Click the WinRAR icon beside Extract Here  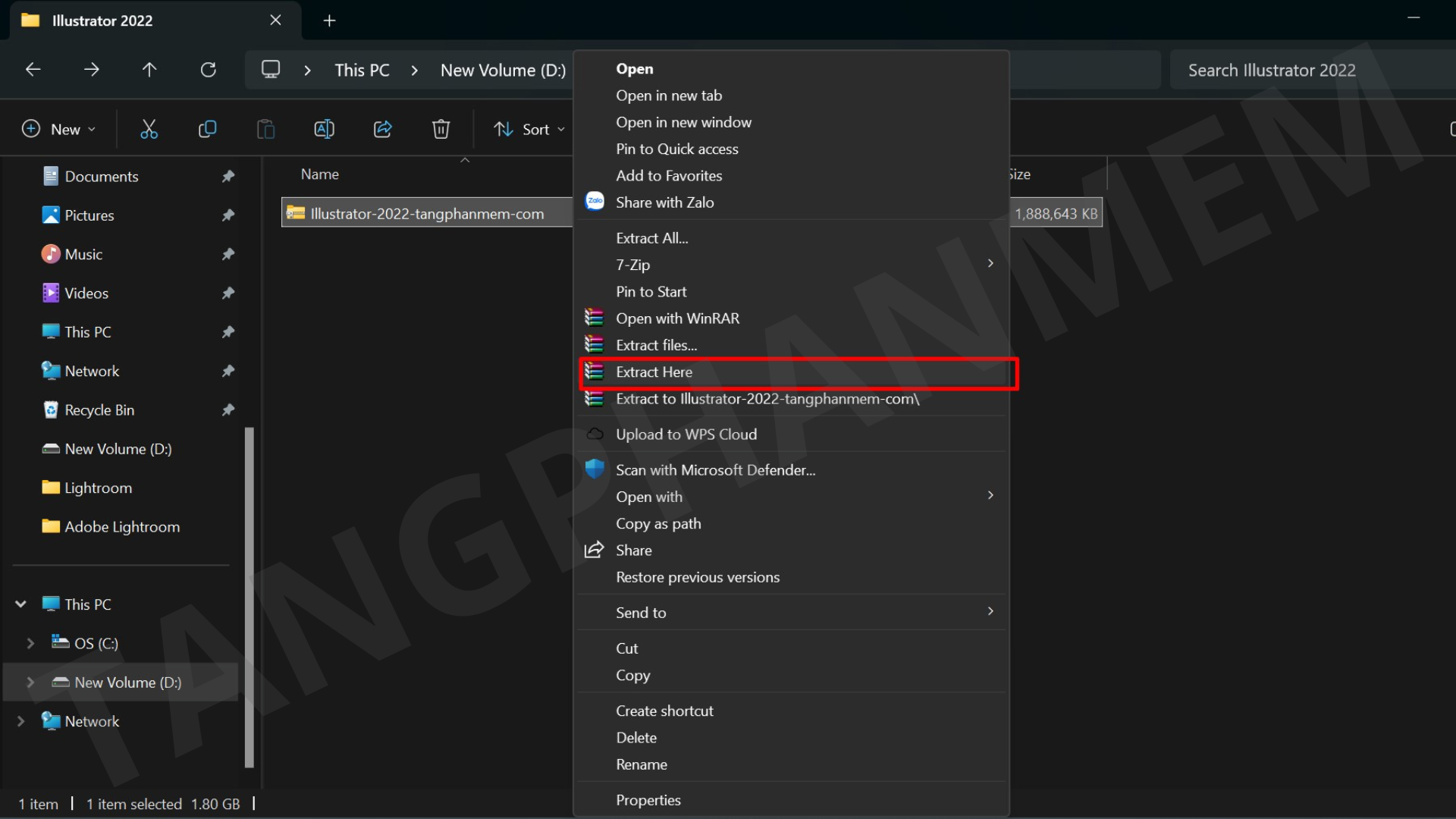pyautogui.click(x=595, y=372)
